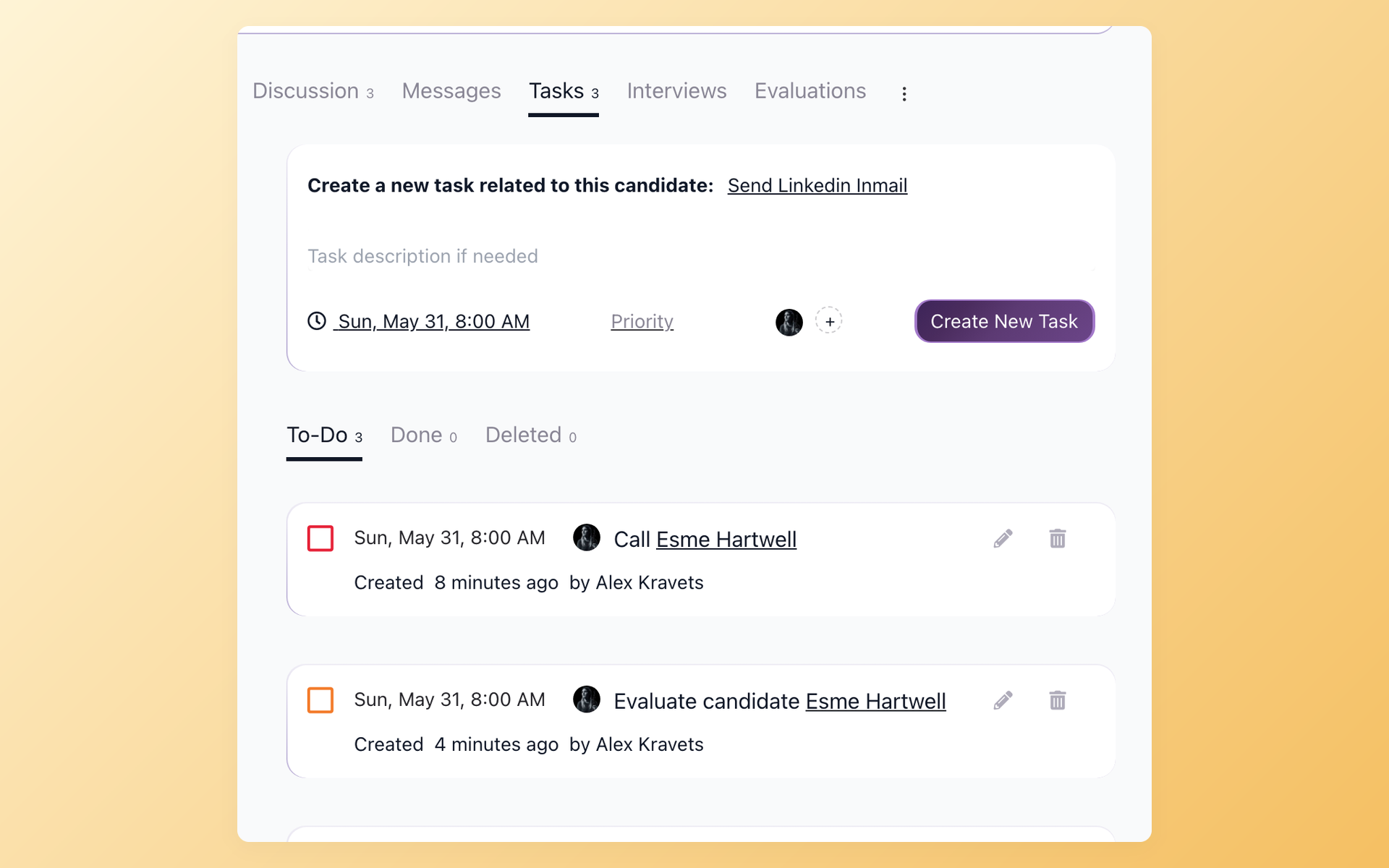Focus the Task description if needed field

coord(701,256)
